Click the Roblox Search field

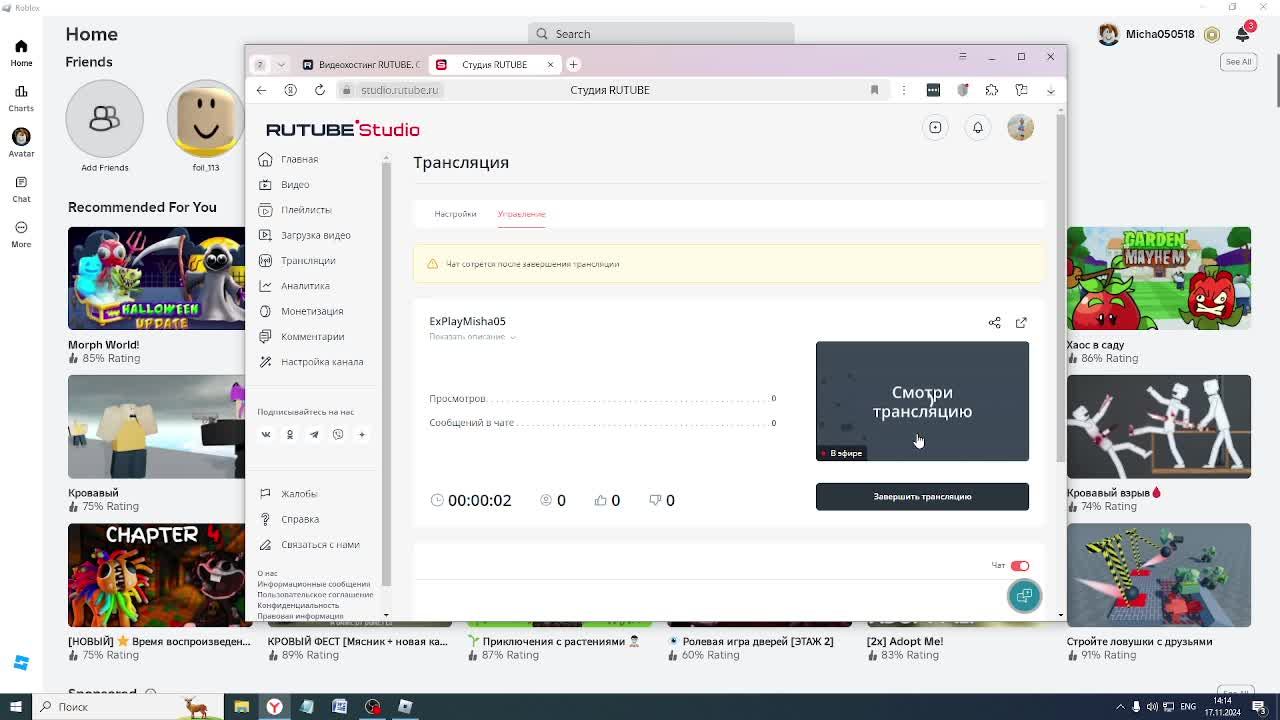661,34
